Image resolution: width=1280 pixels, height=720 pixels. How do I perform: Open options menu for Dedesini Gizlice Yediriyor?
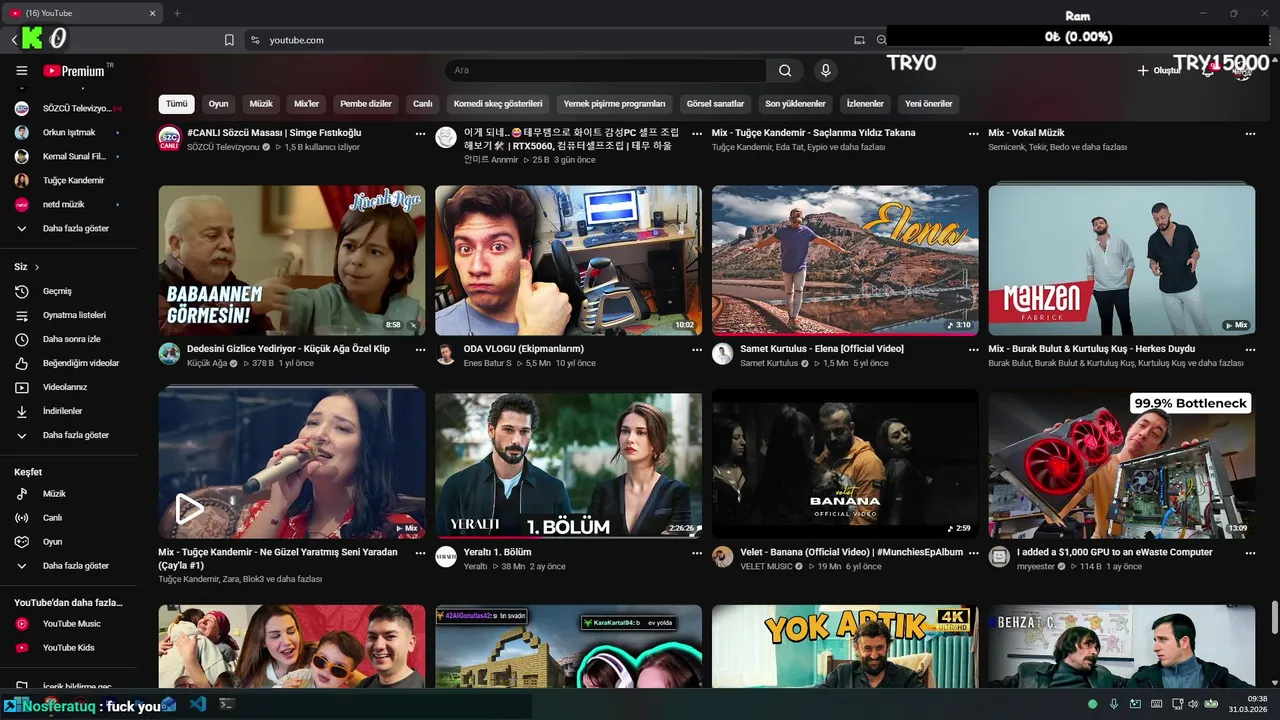tap(420, 350)
